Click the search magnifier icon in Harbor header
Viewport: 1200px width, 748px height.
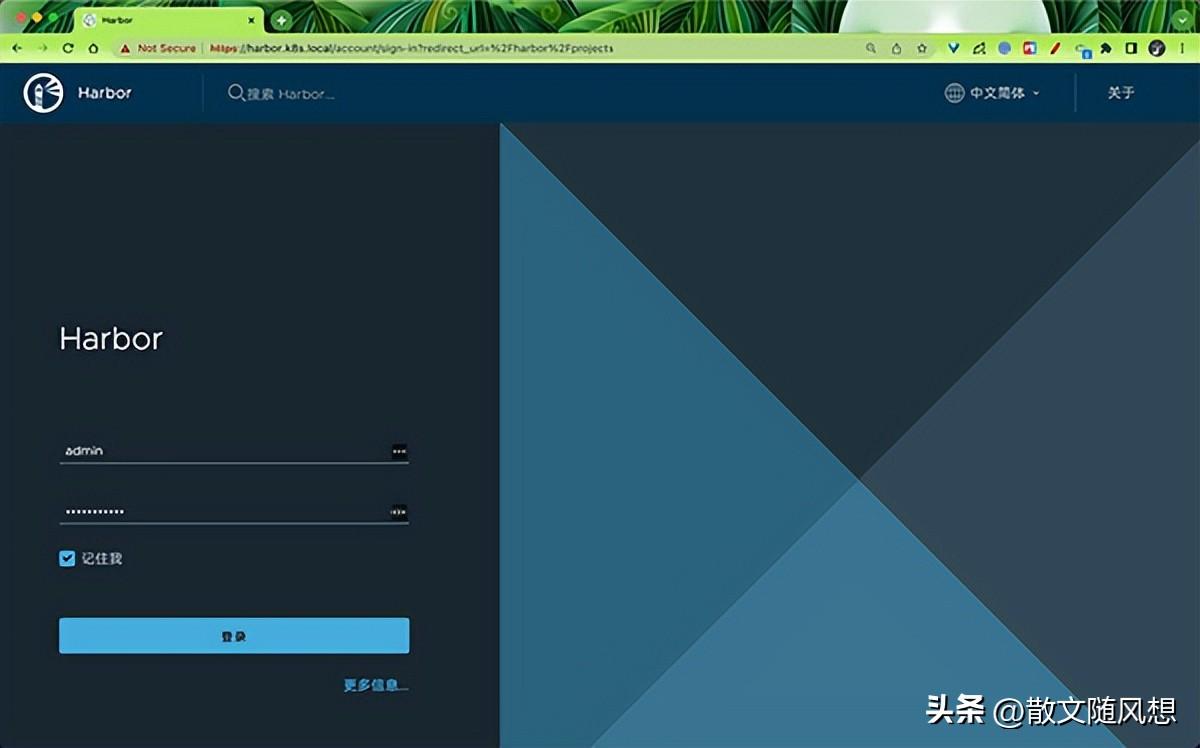(x=236, y=93)
